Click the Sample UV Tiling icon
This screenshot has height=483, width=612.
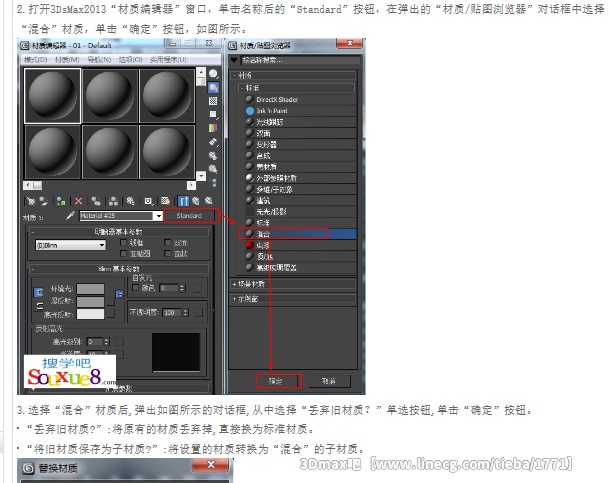213,114
